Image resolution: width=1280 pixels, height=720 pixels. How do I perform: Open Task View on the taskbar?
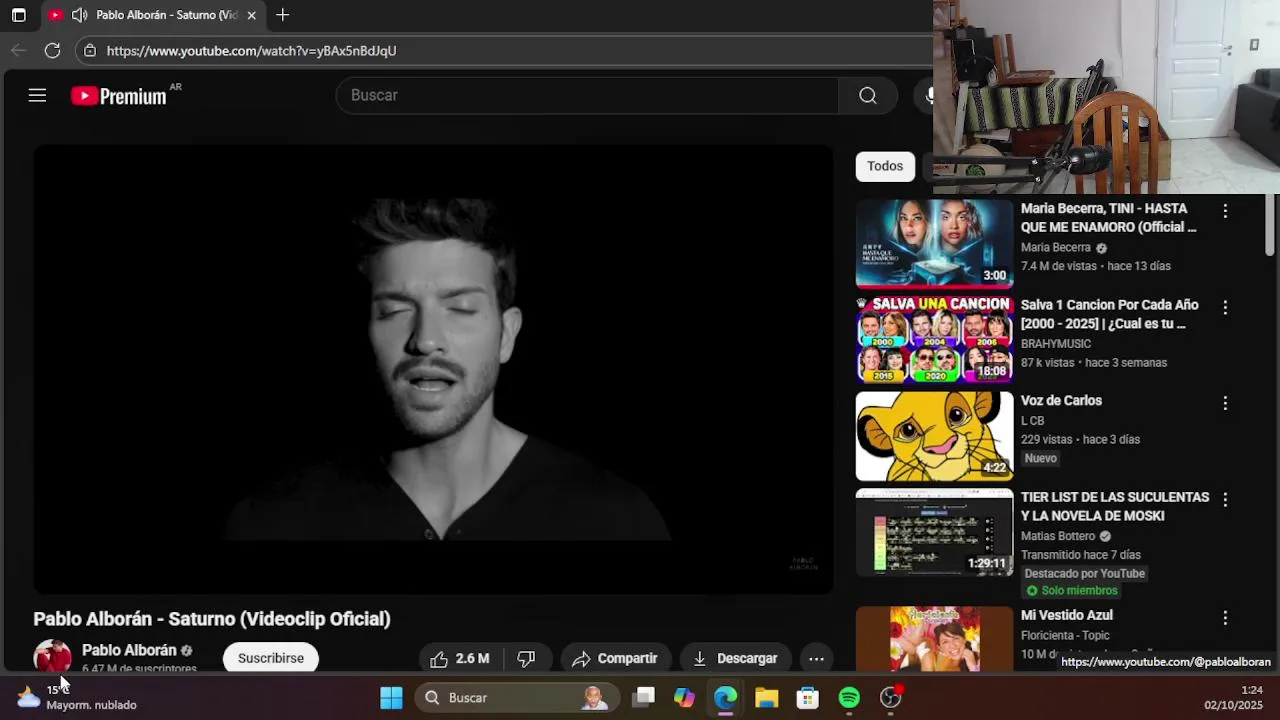[643, 697]
